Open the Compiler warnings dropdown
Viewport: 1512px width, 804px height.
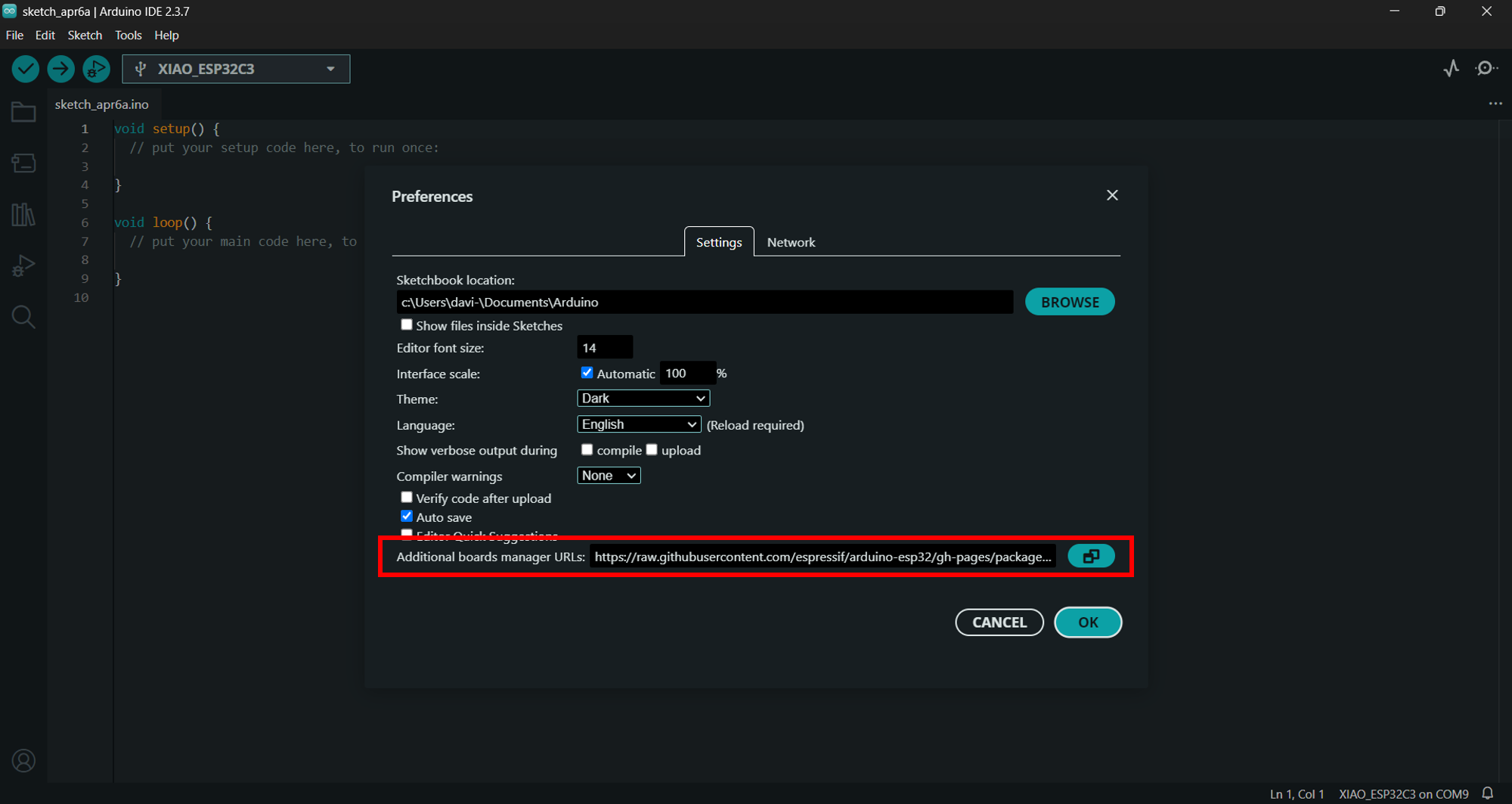click(x=609, y=475)
